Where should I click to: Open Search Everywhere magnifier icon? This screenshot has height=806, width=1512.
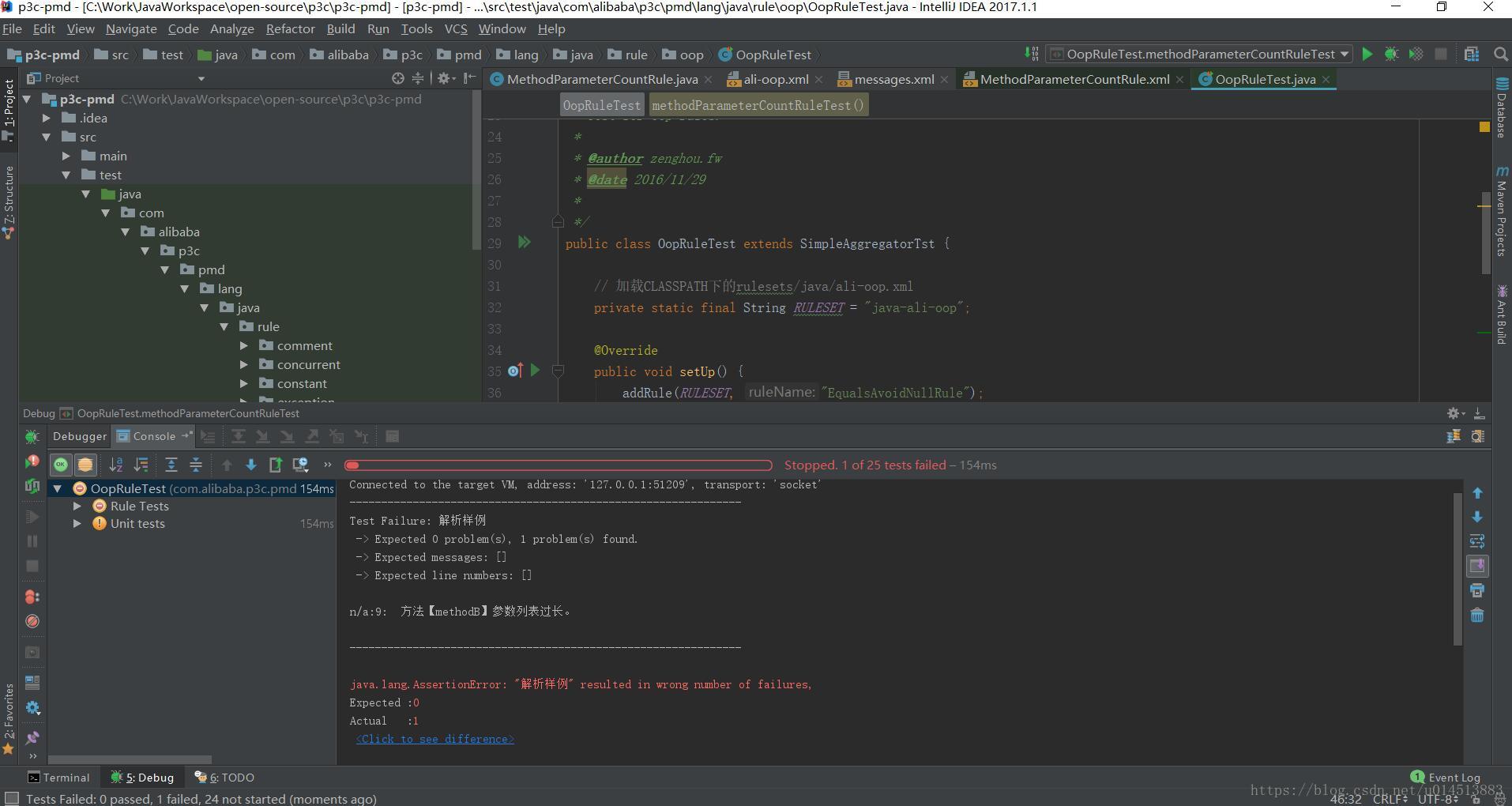(1501, 54)
